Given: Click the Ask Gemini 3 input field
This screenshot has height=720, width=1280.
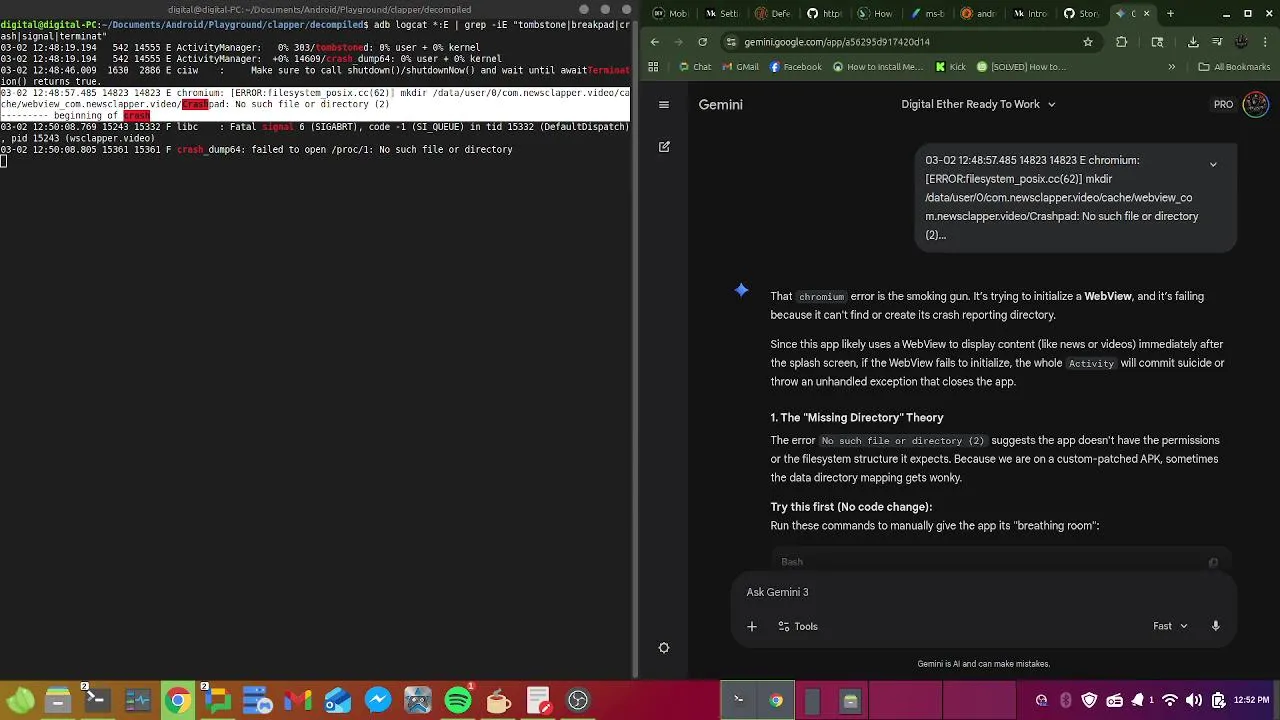Looking at the screenshot, I should pyautogui.click(x=983, y=592).
